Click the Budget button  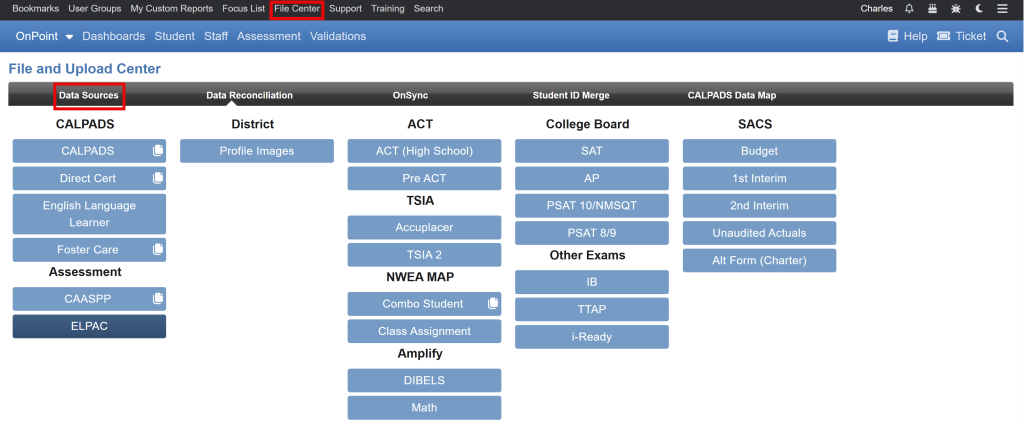760,151
